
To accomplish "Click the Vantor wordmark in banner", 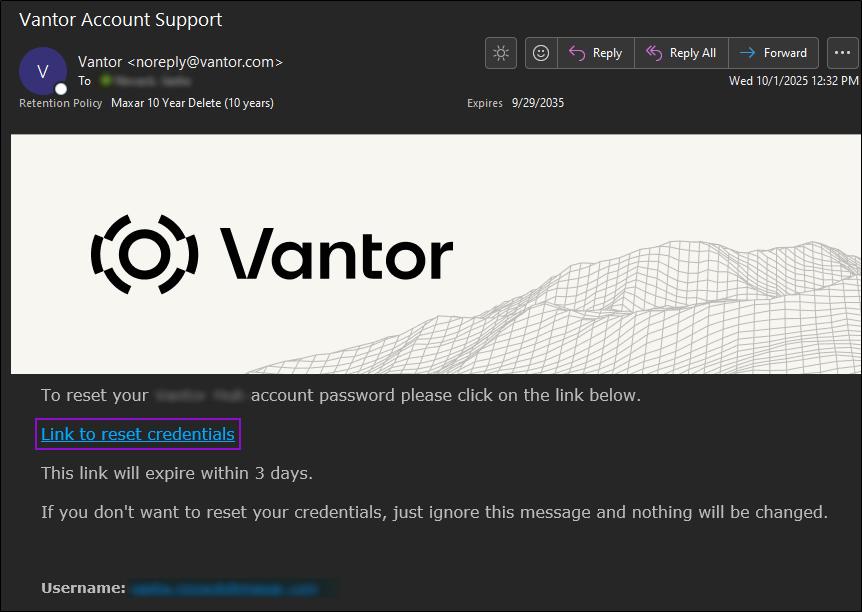I will pyautogui.click(x=335, y=252).
